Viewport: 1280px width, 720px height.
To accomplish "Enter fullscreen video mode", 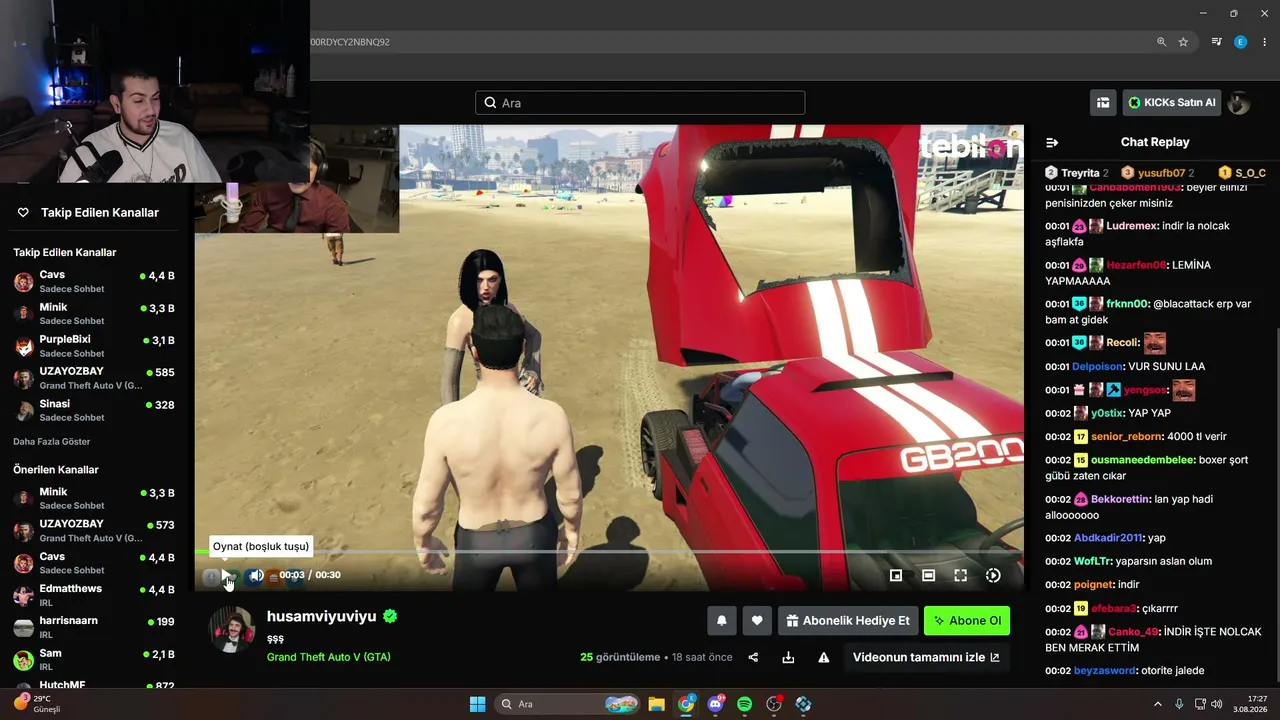I will point(960,575).
